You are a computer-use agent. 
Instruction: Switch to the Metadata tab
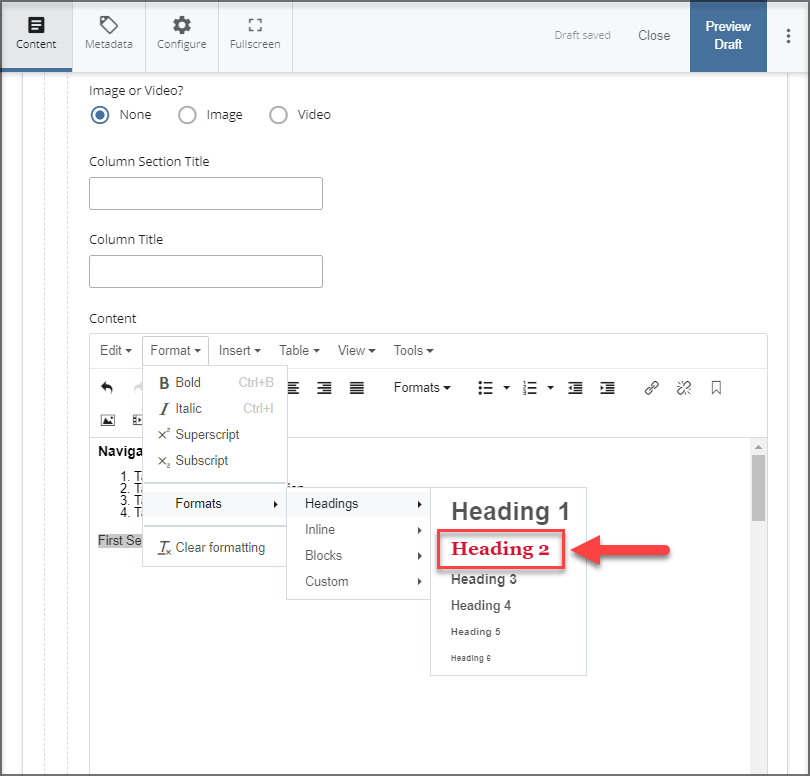[x=109, y=36]
